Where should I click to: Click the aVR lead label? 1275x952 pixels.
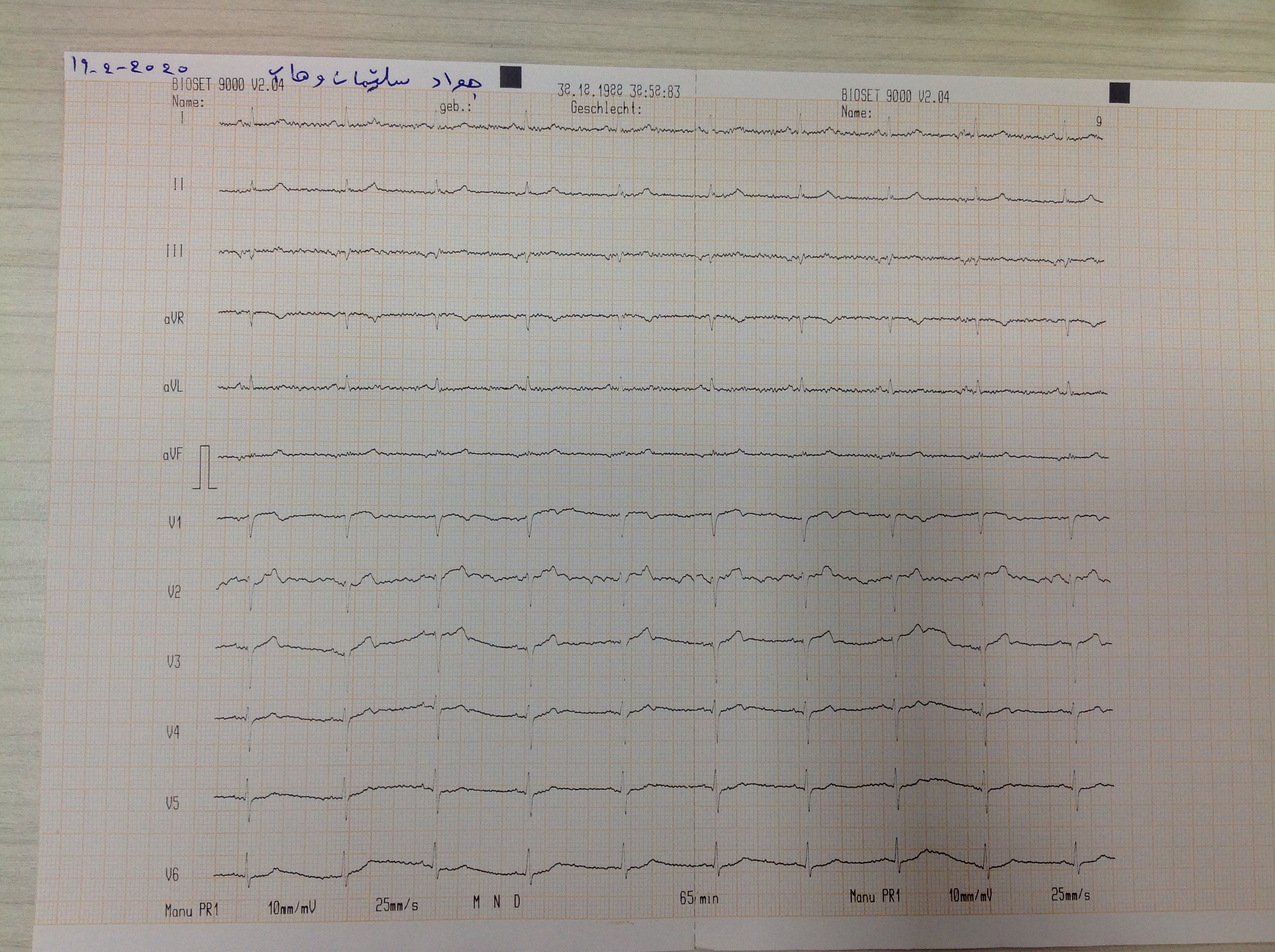click(174, 319)
